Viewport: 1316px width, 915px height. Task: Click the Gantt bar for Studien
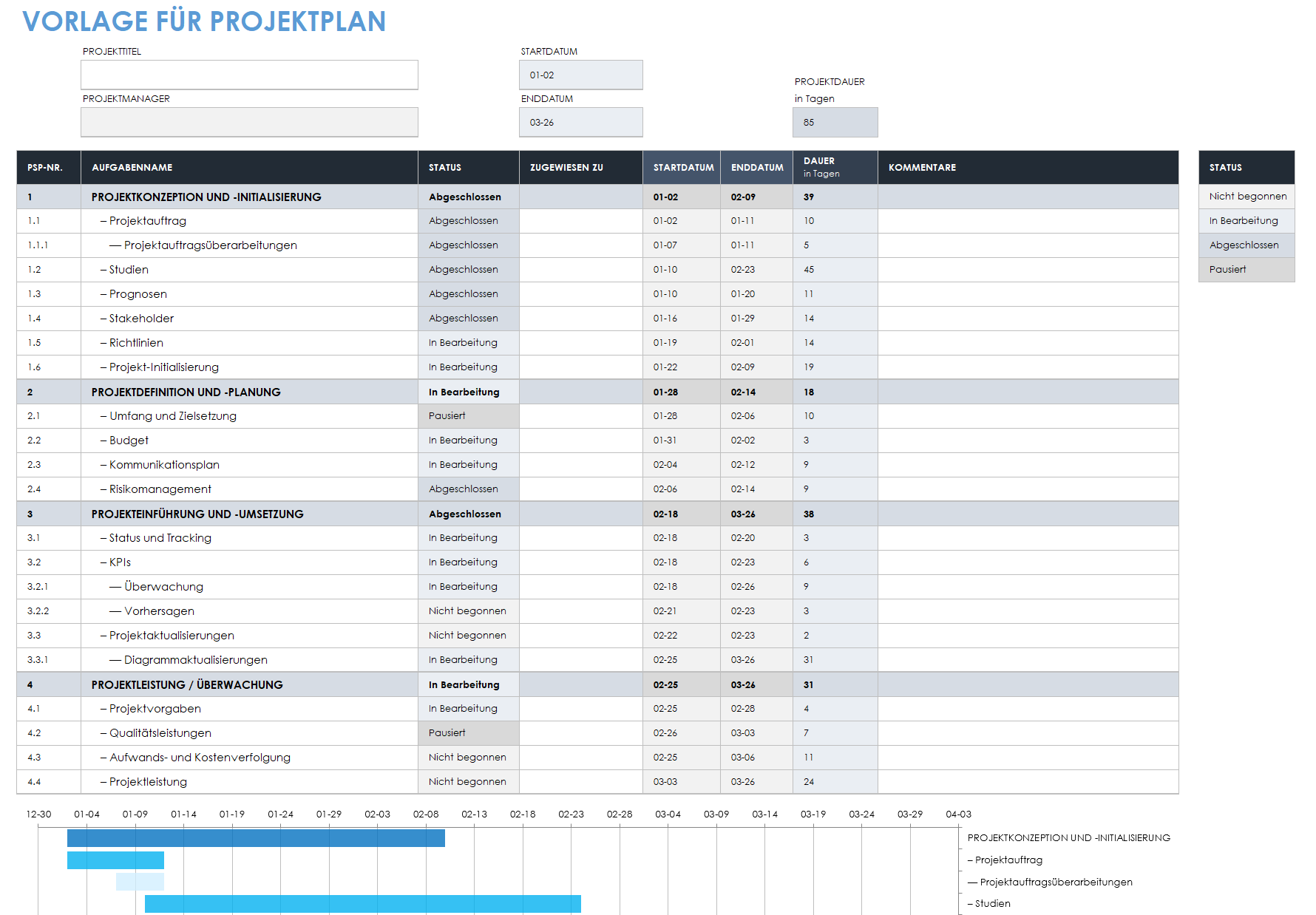(x=363, y=904)
